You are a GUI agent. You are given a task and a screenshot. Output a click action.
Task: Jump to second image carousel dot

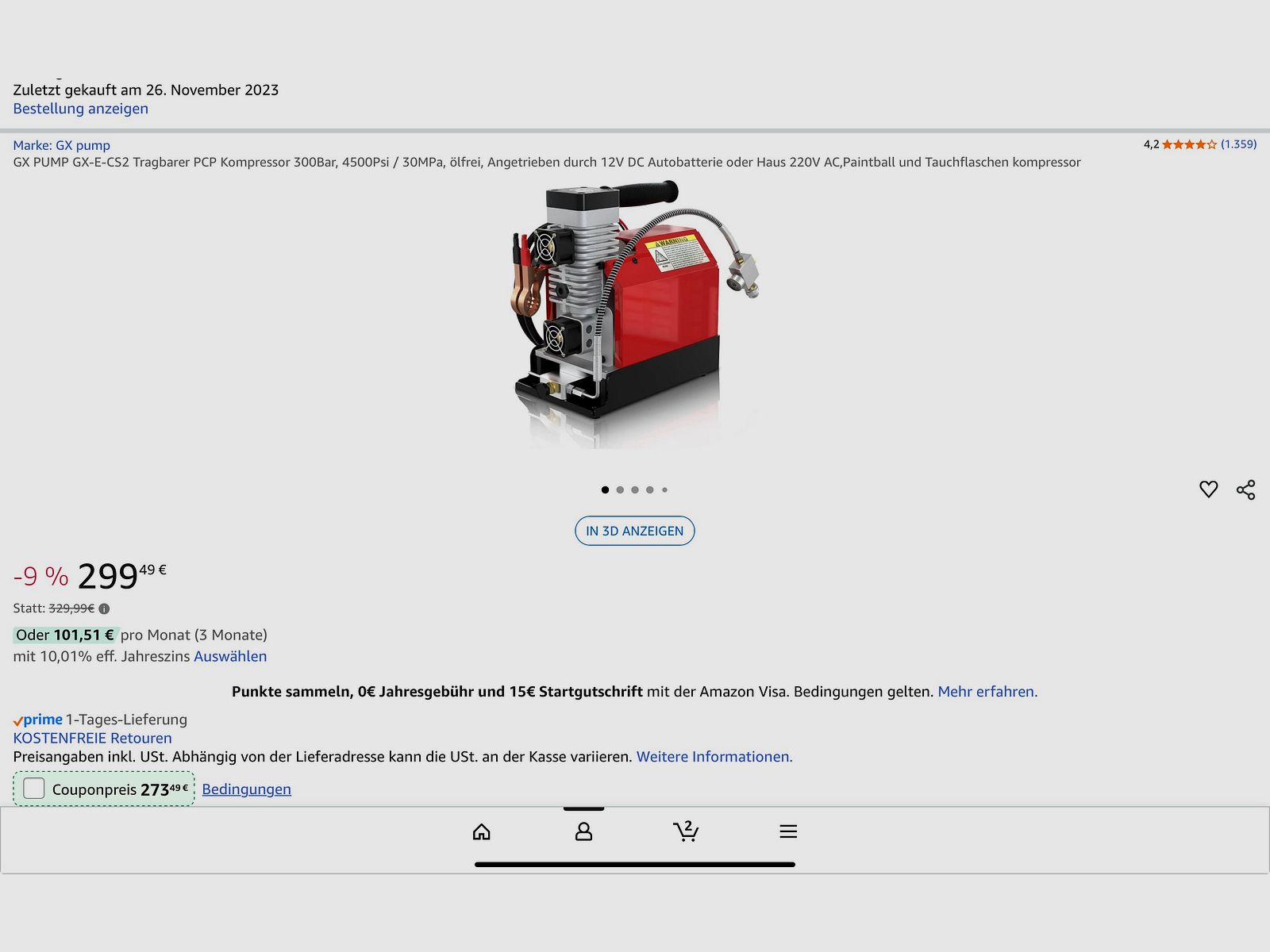click(620, 489)
